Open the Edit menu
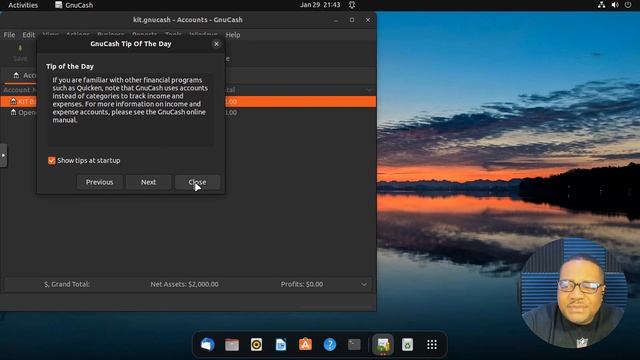This screenshot has width=640, height=360. pos(29,35)
